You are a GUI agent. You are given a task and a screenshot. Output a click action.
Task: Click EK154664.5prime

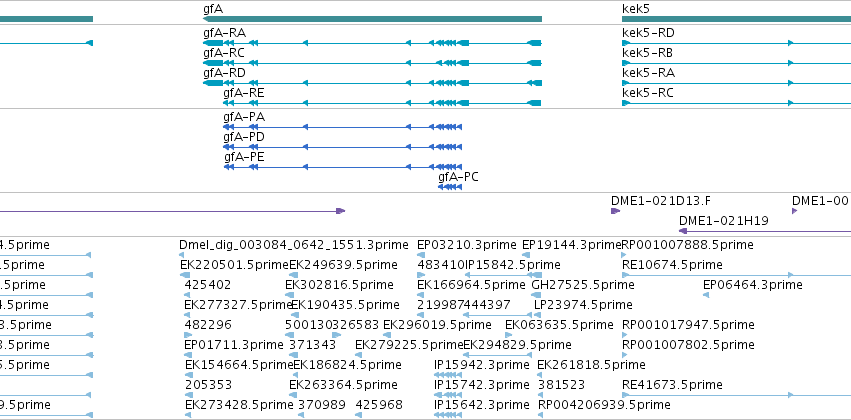pos(239,365)
